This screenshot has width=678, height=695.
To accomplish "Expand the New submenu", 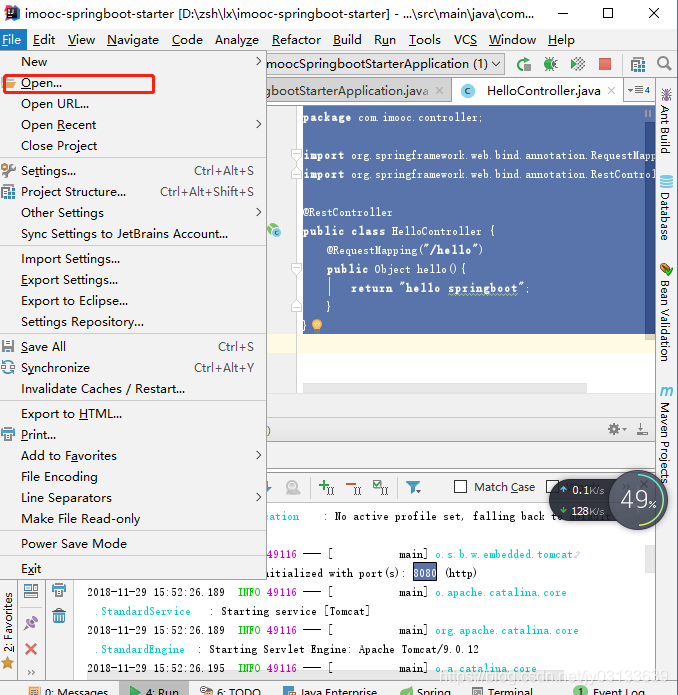I will pyautogui.click(x=133, y=62).
